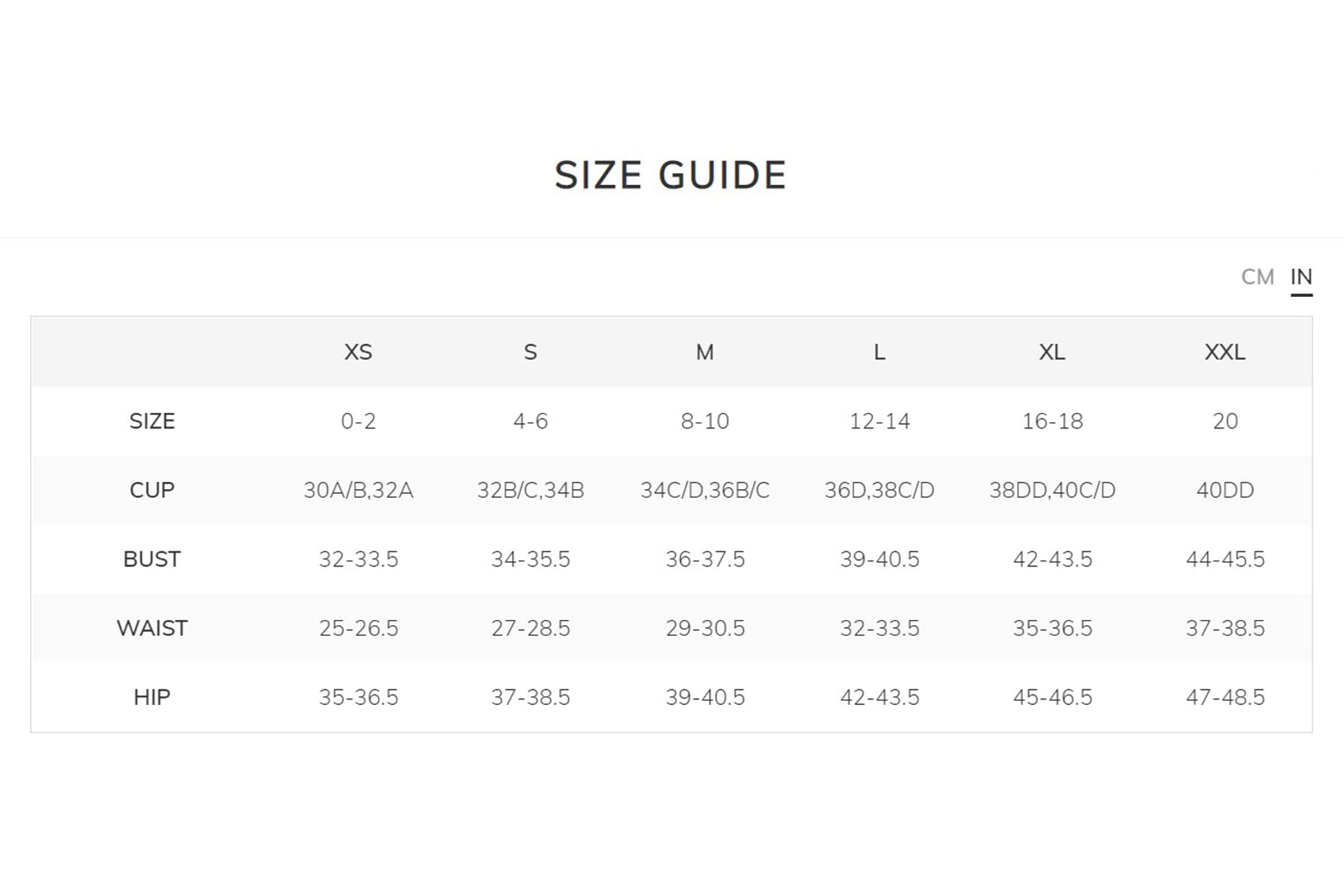Click the 44-45.5 bust cell
1344x896 pixels.
click(x=1225, y=559)
